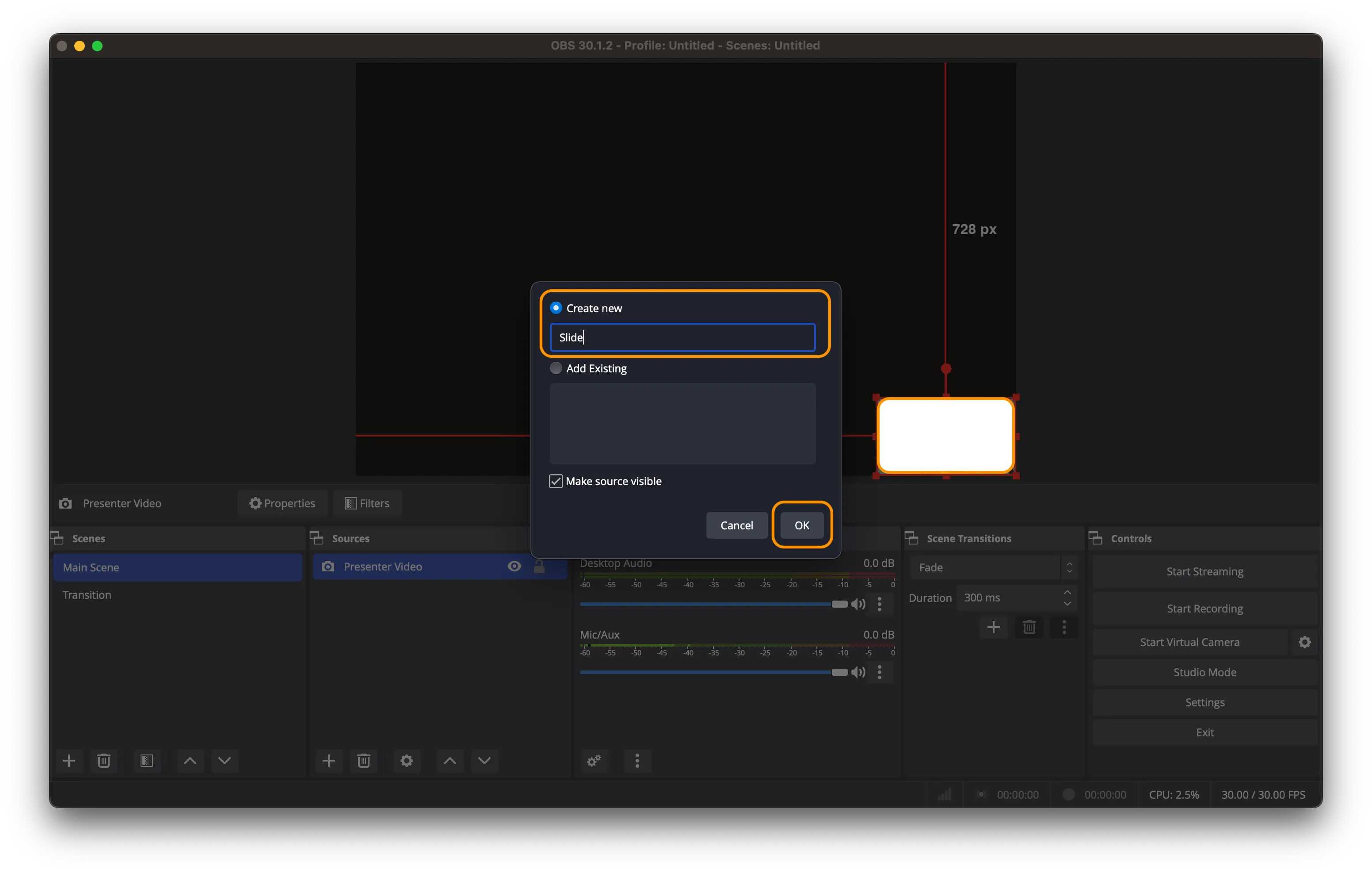Select Main Scene in Scenes list
This screenshot has height=873, width=1372.
click(178, 567)
